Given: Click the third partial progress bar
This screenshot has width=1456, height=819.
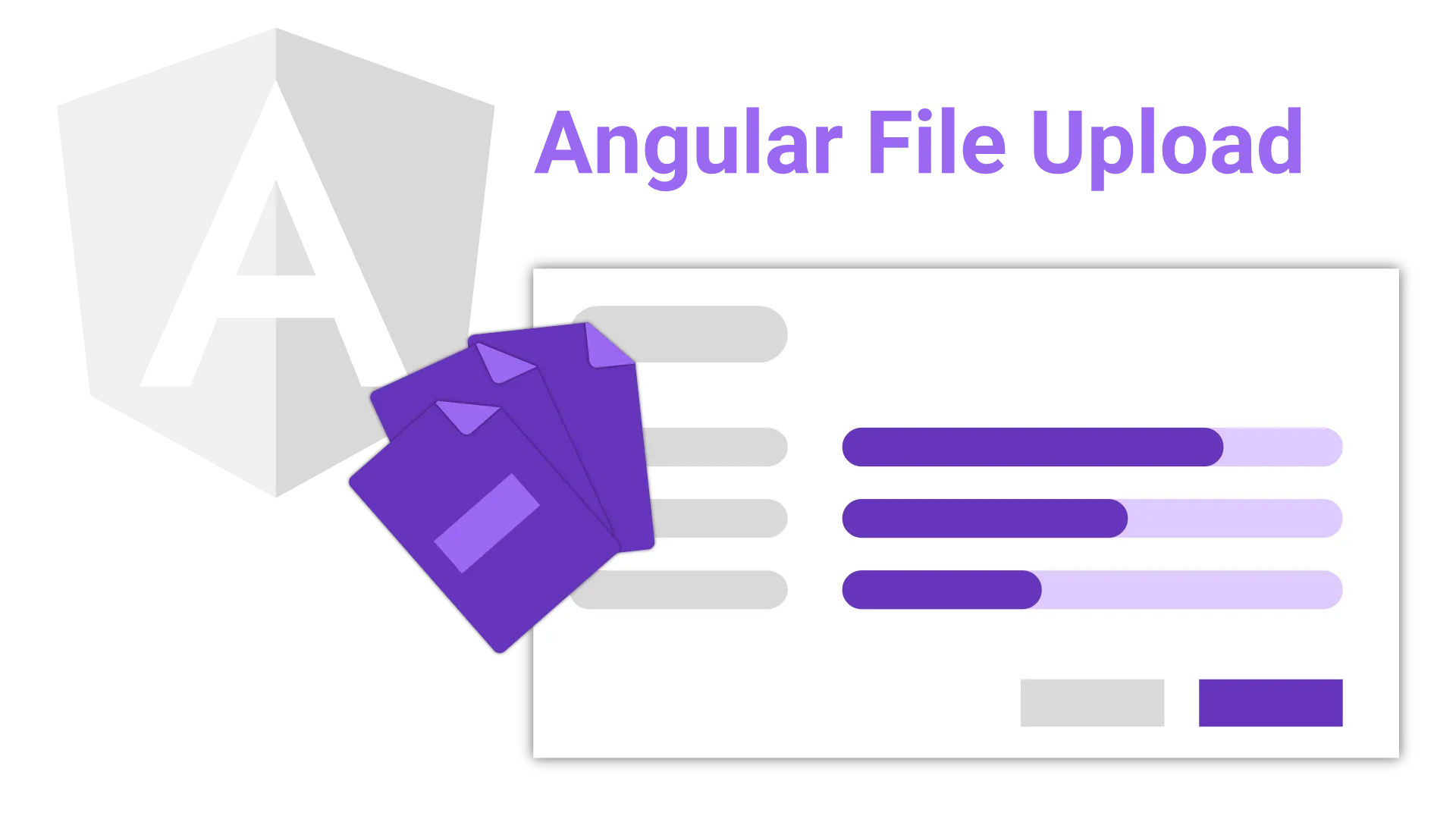Looking at the screenshot, I should 1090,590.
